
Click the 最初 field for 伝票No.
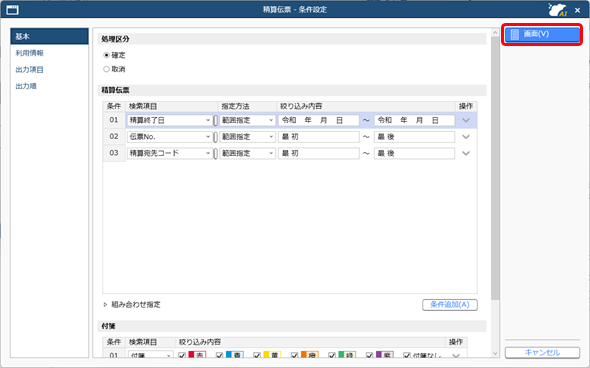click(x=319, y=137)
